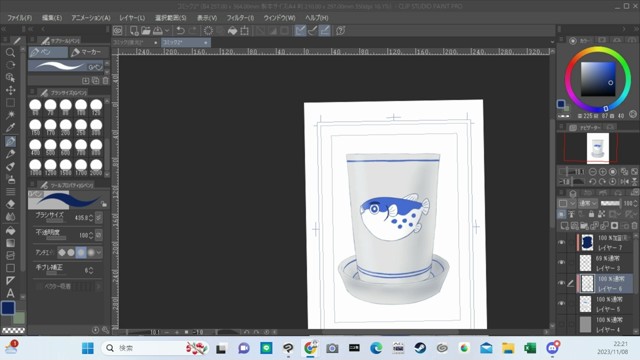This screenshot has width=640, height=360.
Task: Select the Eraser tool
Action: click(x=10, y=204)
